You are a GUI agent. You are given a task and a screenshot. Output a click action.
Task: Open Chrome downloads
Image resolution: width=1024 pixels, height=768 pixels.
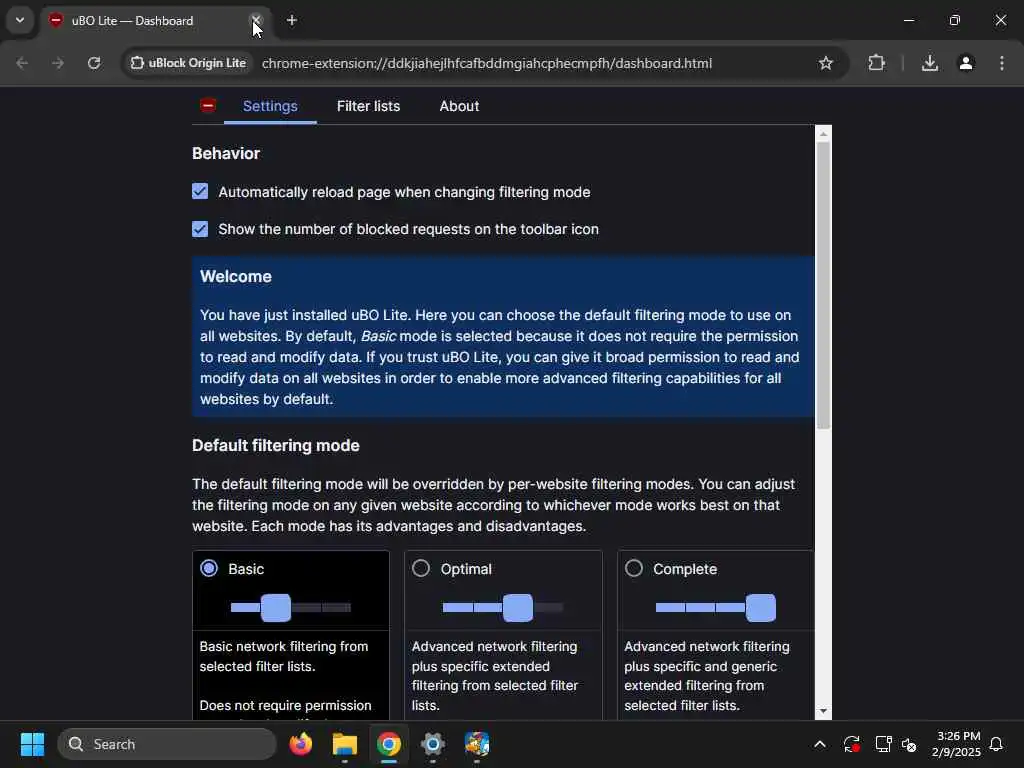[929, 63]
